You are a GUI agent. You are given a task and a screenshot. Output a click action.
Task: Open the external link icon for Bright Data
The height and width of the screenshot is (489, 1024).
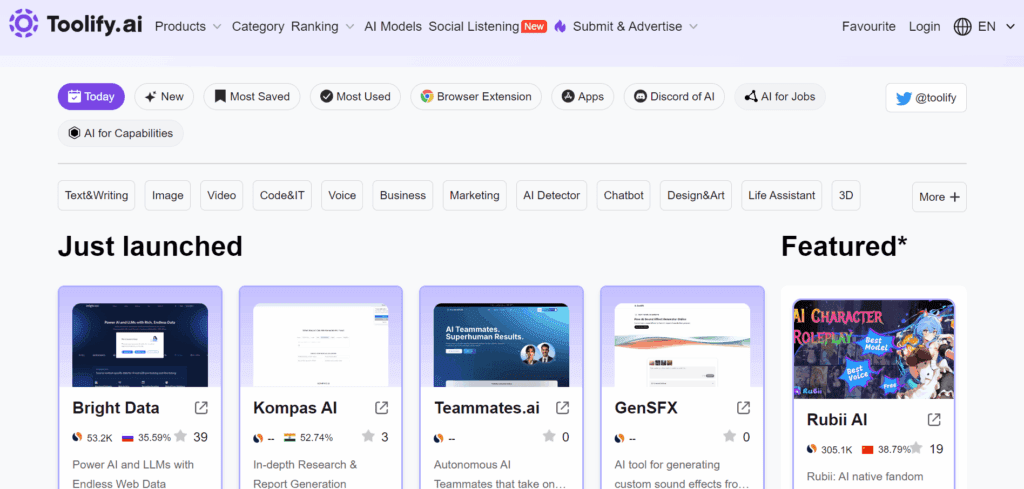point(201,408)
